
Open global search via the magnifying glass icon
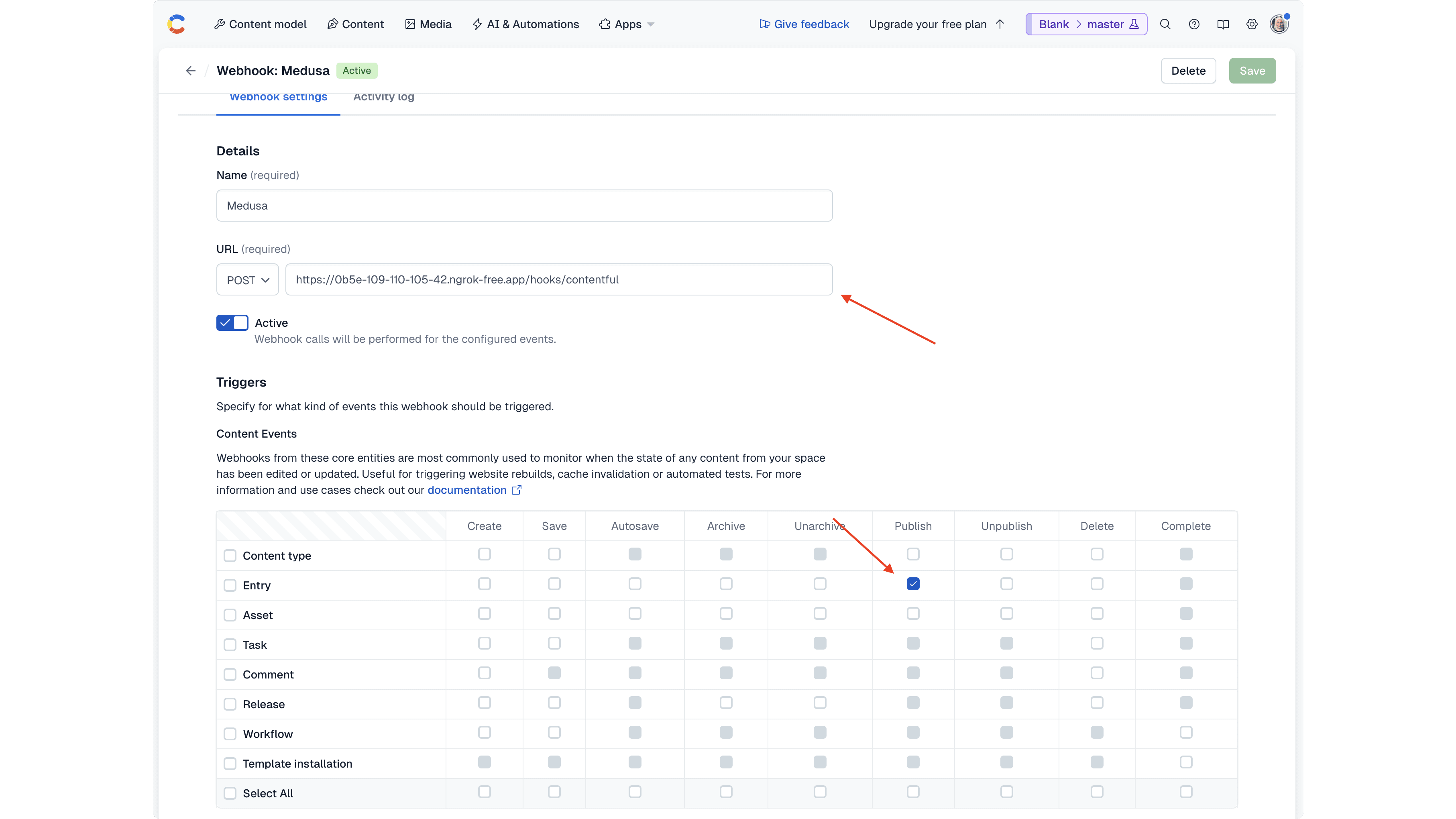(x=1165, y=24)
